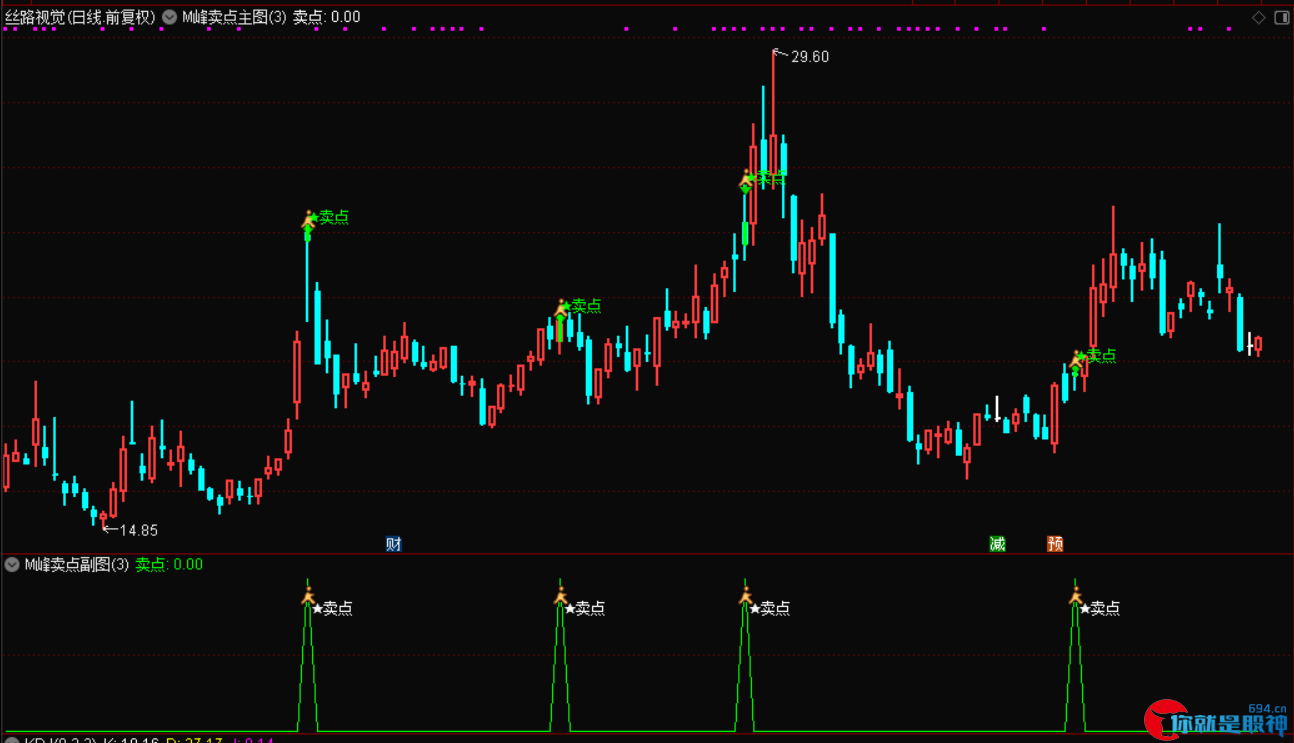
Task: Click the stock title 丝路视觉(日线,前复权)
Action: (x=81, y=17)
